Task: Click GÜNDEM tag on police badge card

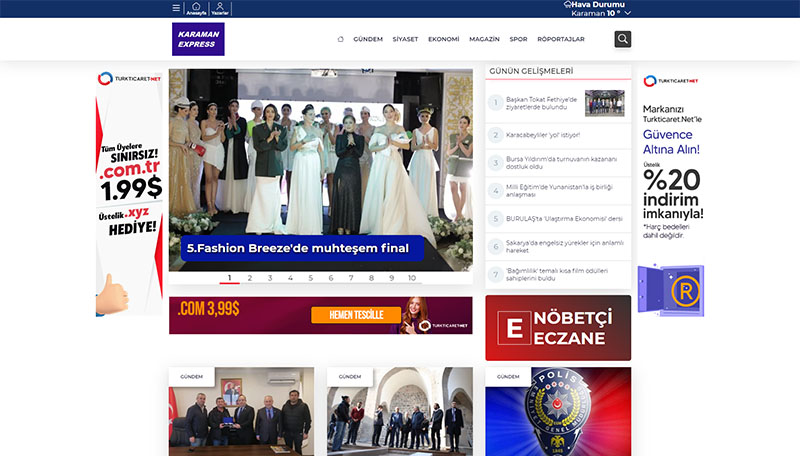Action: point(508,376)
